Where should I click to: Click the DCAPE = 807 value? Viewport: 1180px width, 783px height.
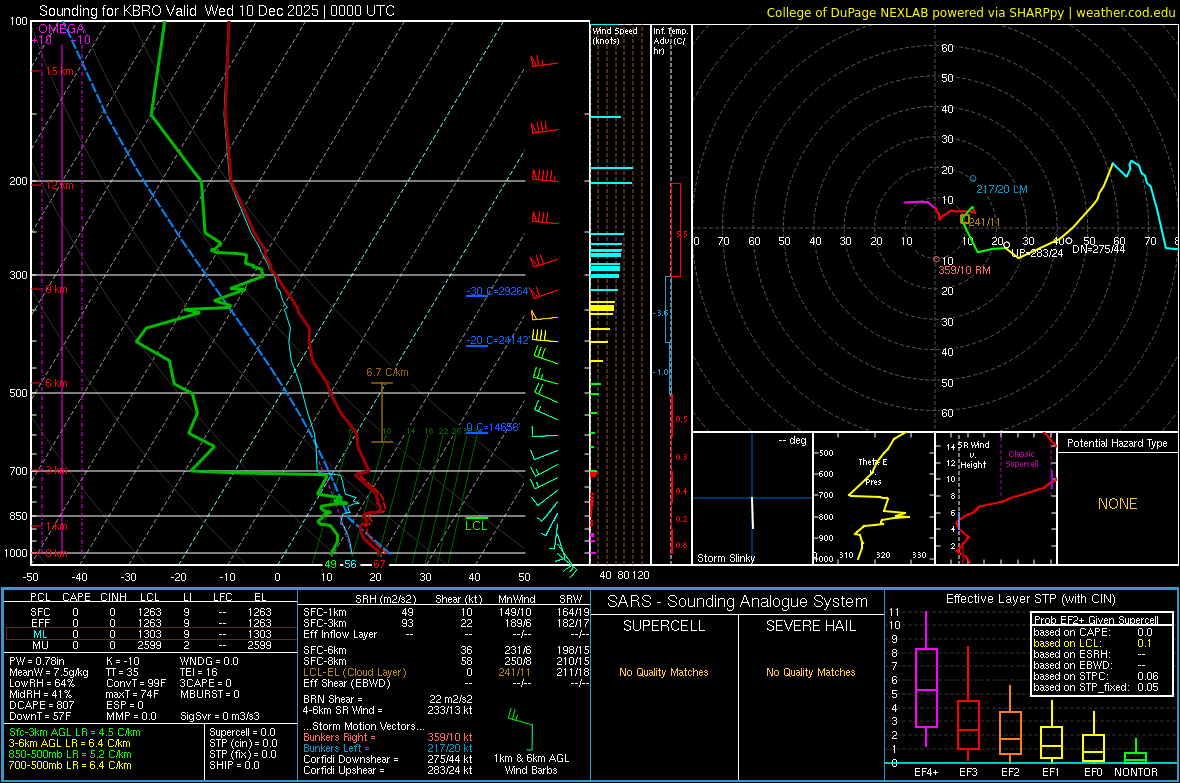click(x=41, y=705)
